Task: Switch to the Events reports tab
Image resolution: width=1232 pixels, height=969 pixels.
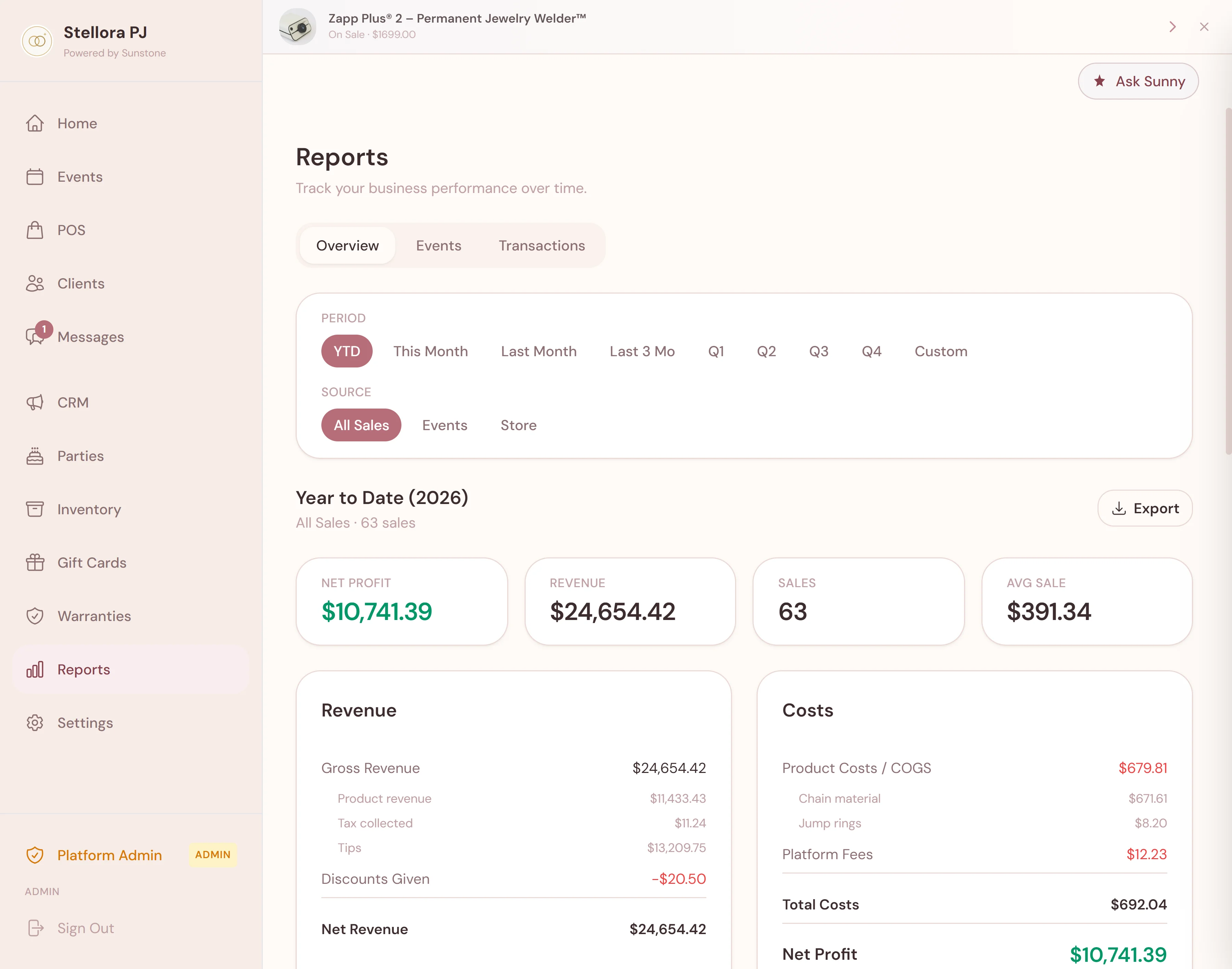Action: coord(438,245)
